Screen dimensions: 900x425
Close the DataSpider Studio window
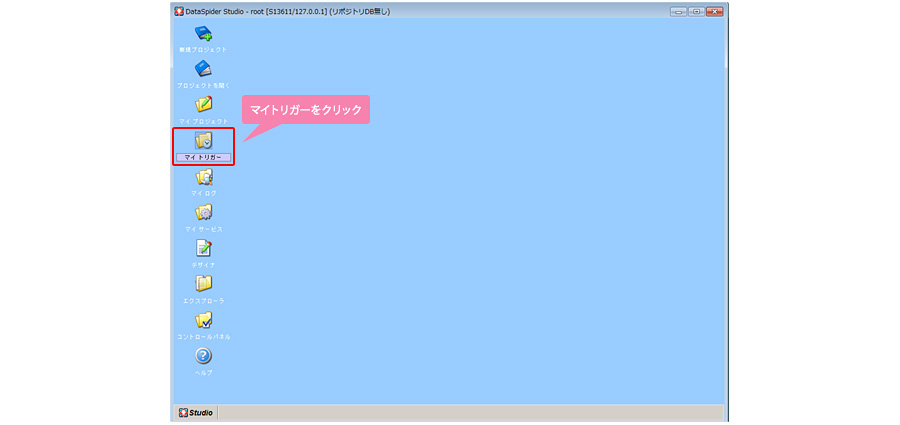click(713, 11)
